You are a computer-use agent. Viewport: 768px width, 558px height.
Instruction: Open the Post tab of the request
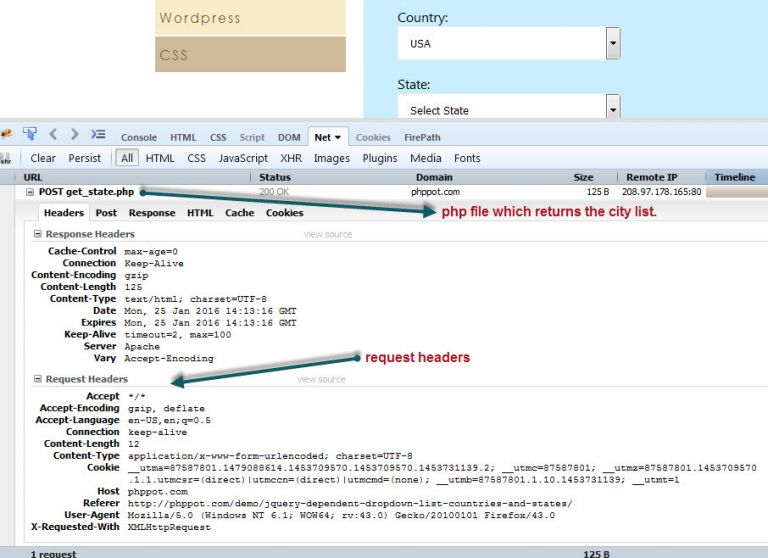pyautogui.click(x=106, y=213)
